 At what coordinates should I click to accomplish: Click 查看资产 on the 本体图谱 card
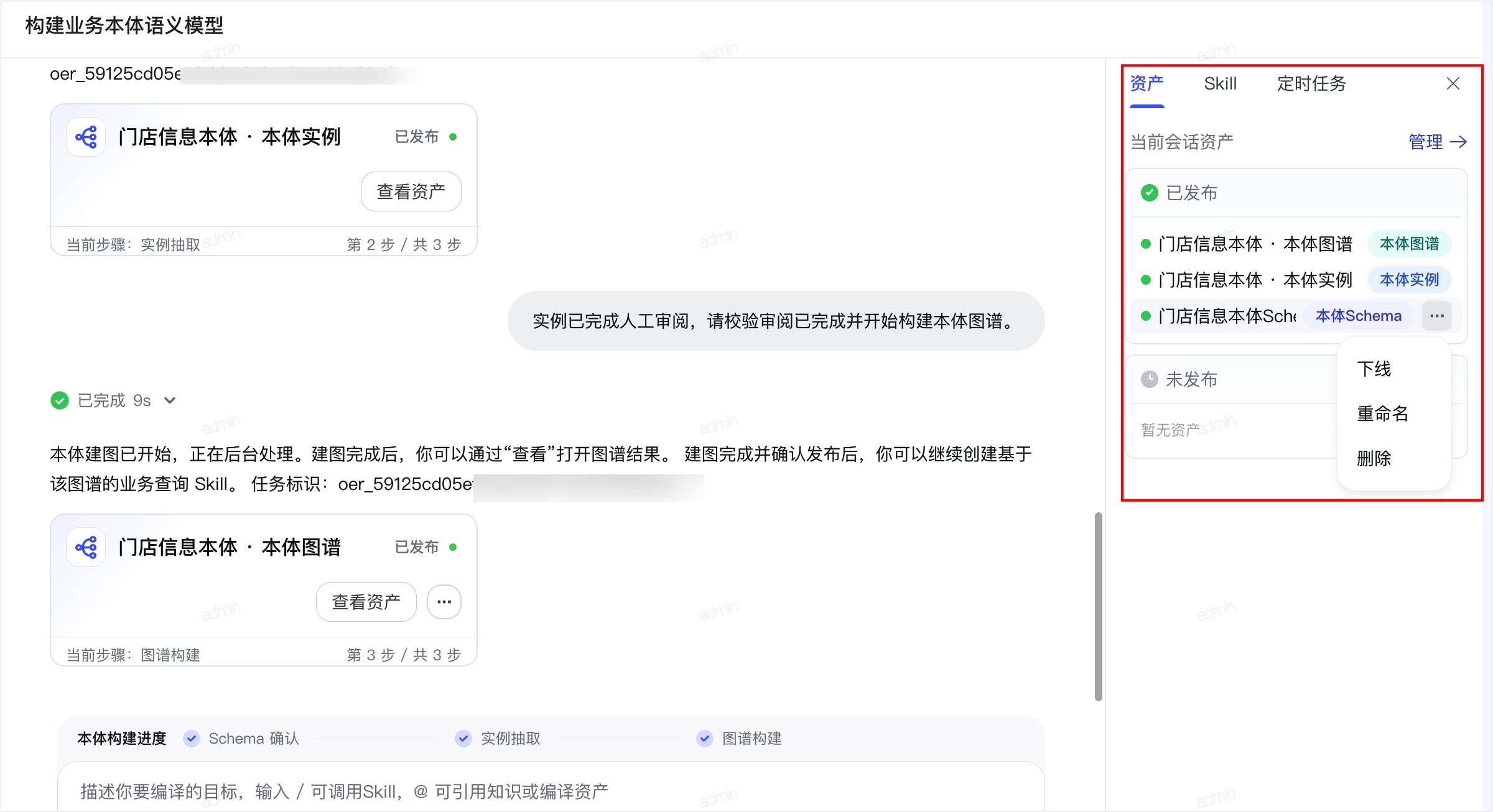(x=366, y=602)
